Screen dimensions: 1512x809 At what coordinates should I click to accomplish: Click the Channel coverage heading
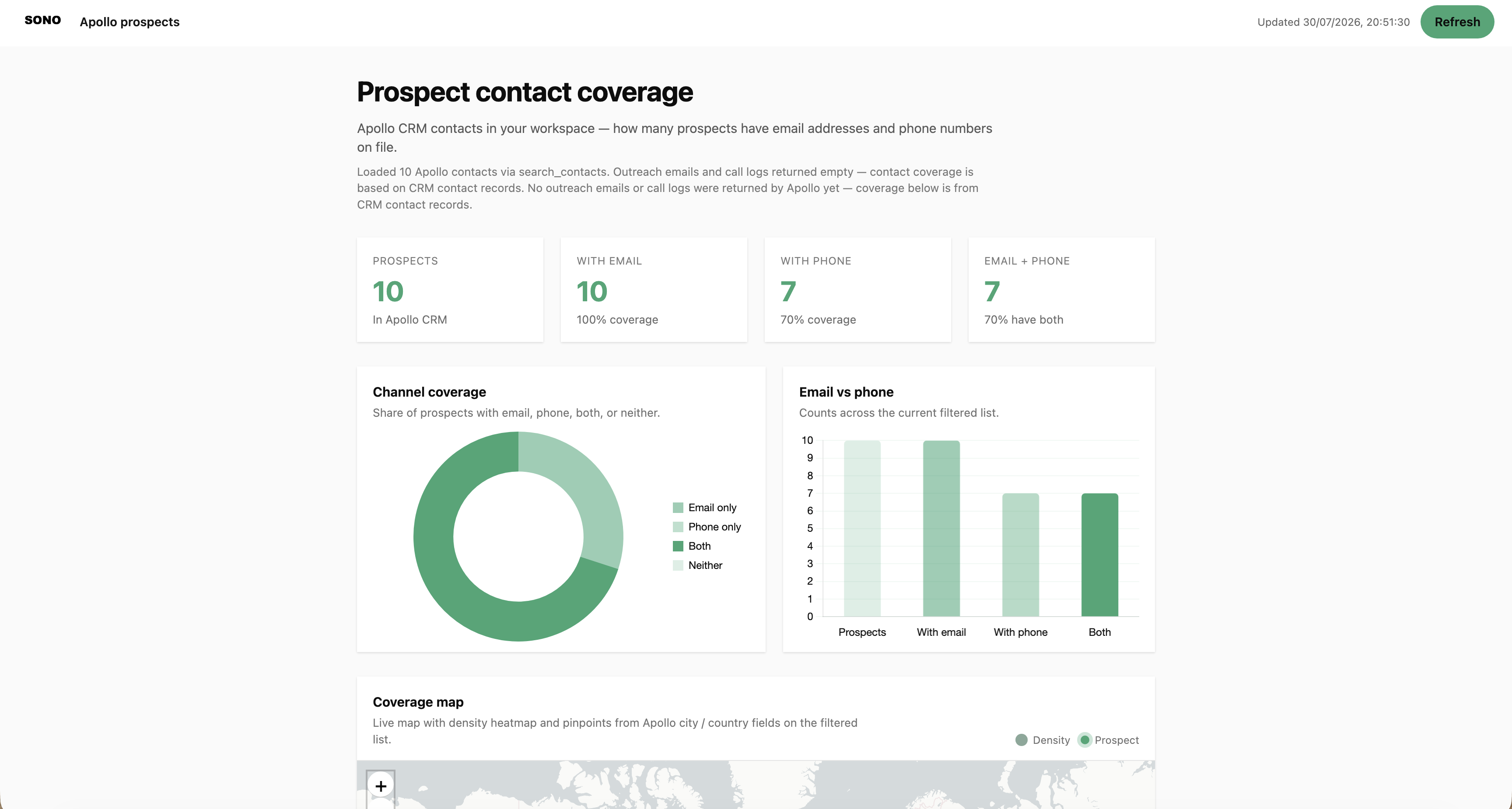tap(429, 392)
